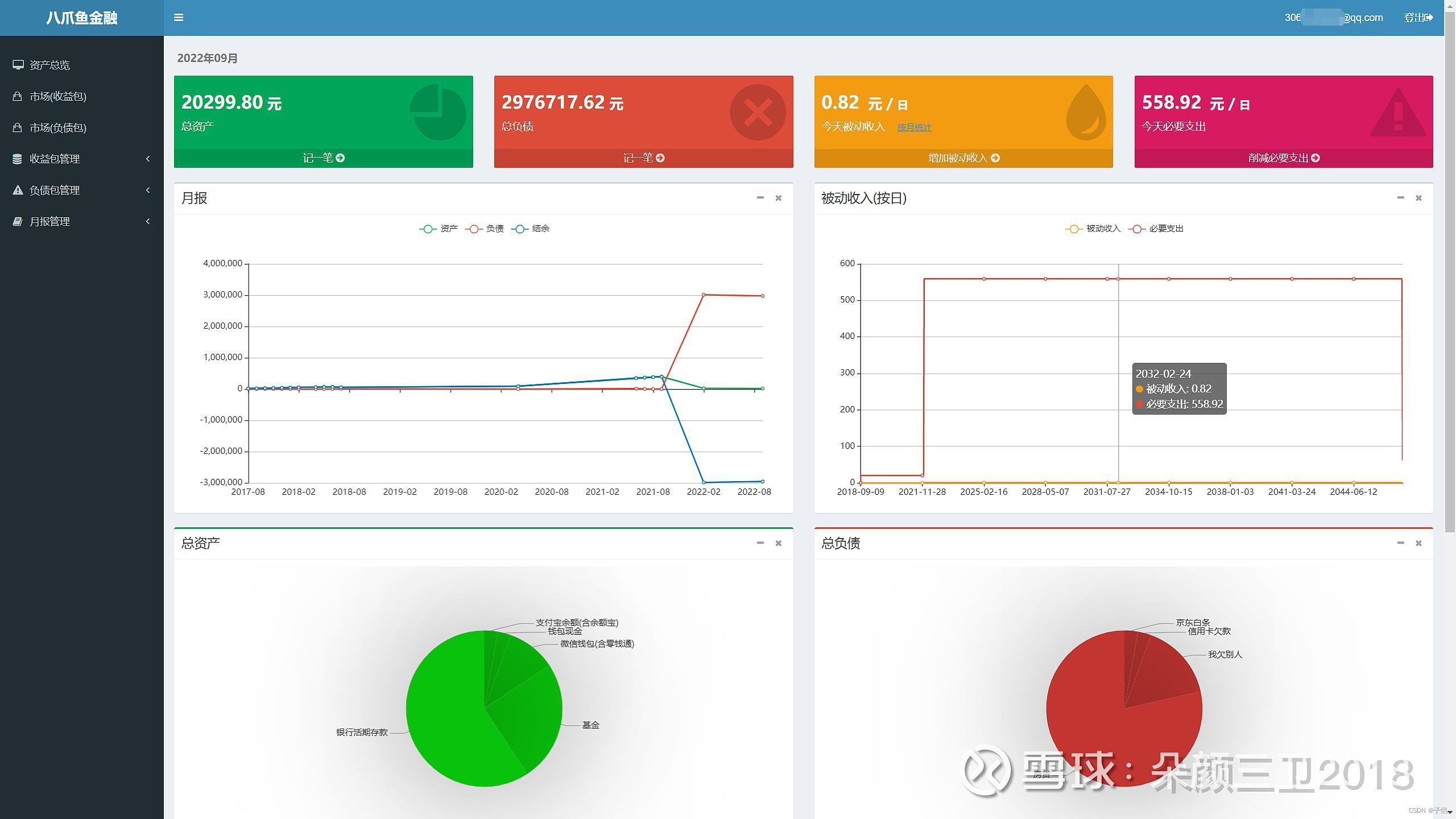Click the X circle icon on 总负债 card

coord(758,113)
